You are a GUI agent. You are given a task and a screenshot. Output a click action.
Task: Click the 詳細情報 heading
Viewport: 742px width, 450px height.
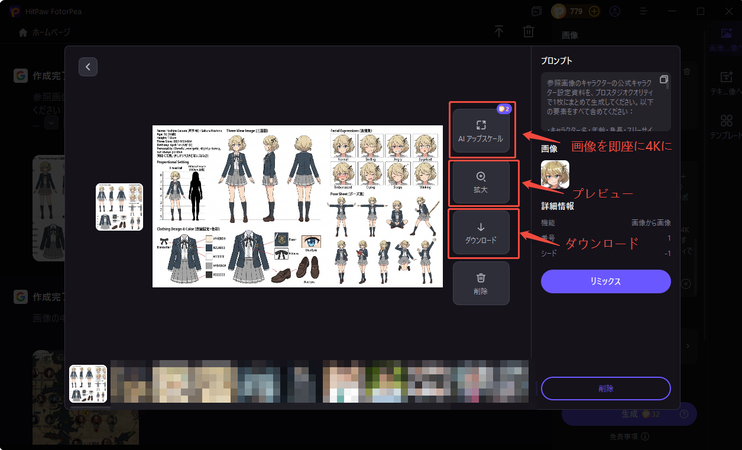[x=557, y=206]
